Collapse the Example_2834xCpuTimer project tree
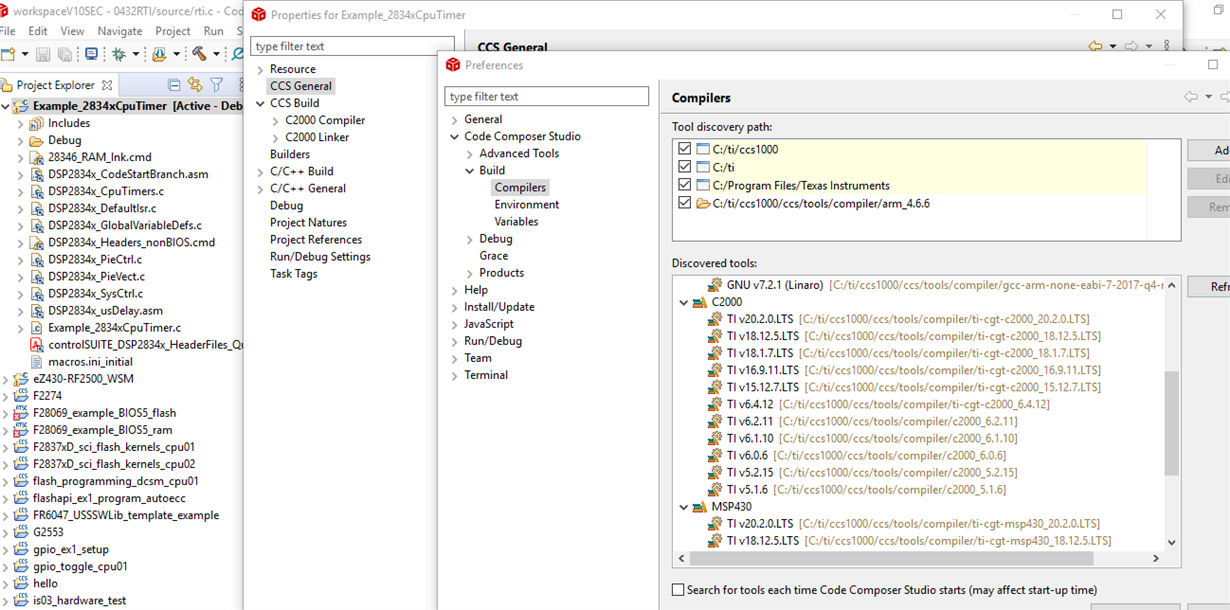1230x610 pixels. (7, 106)
